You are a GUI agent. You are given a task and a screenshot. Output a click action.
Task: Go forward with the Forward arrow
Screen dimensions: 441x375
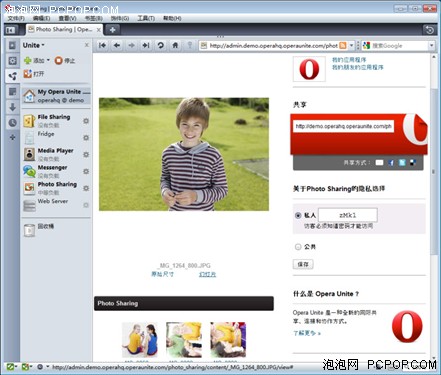pyautogui.click(x=131, y=45)
